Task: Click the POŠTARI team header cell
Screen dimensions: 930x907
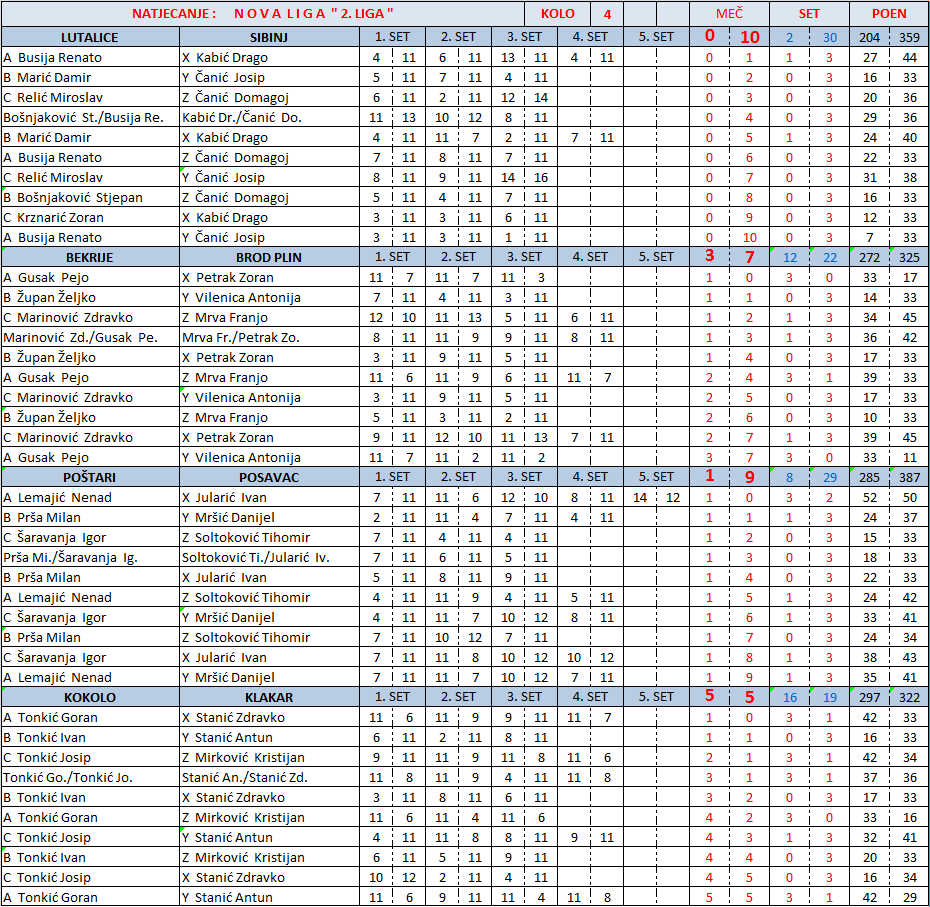Action: tap(90, 477)
